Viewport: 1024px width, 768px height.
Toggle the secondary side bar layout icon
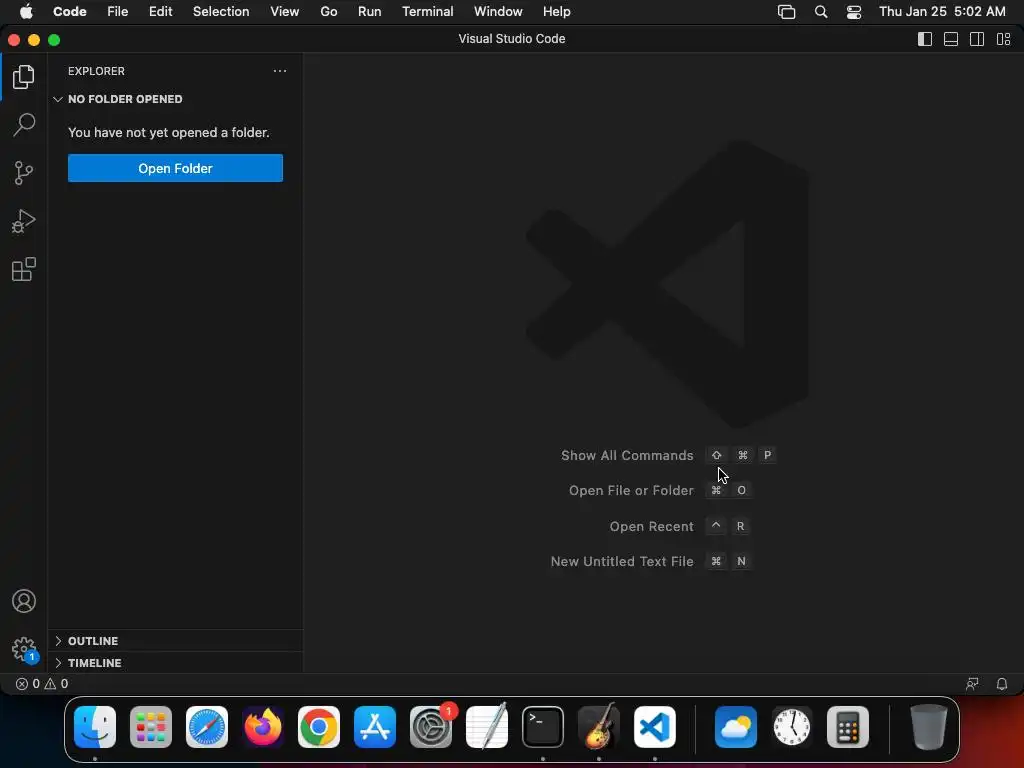(977, 39)
